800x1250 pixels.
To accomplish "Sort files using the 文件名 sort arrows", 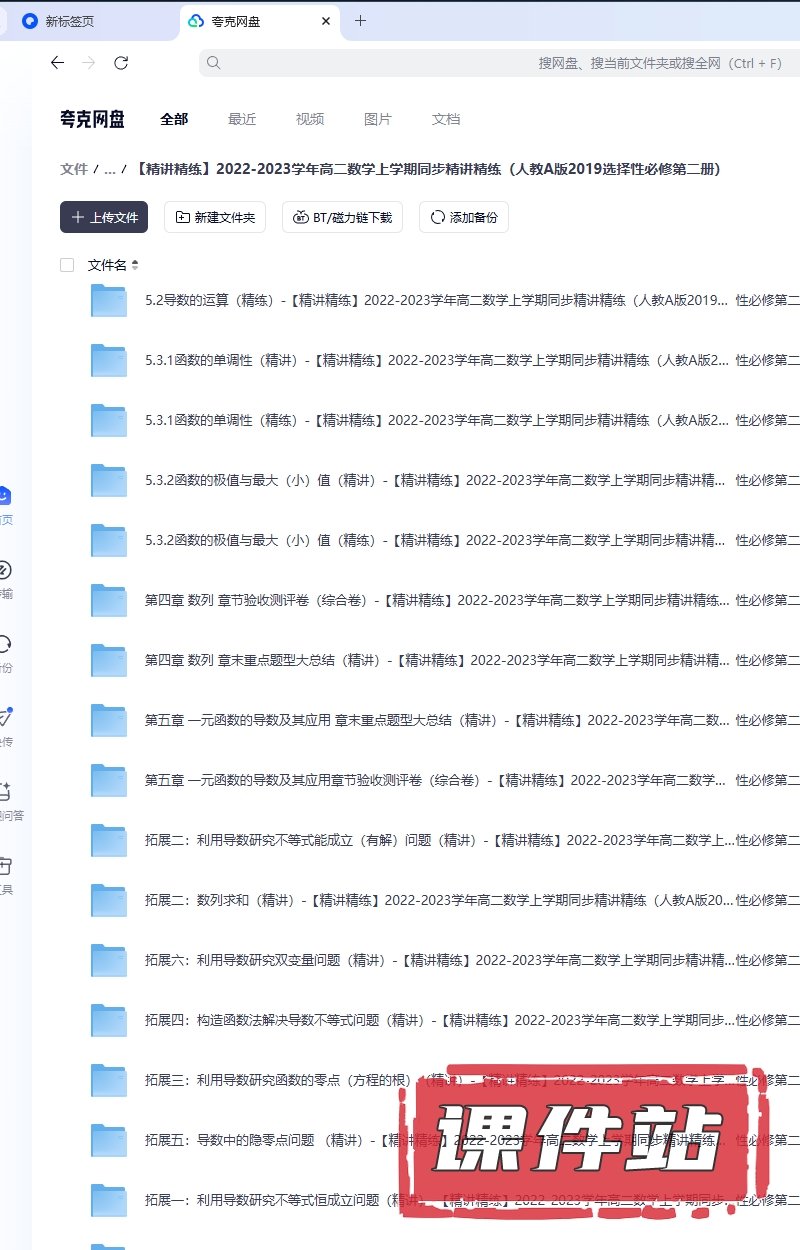I will [x=135, y=265].
